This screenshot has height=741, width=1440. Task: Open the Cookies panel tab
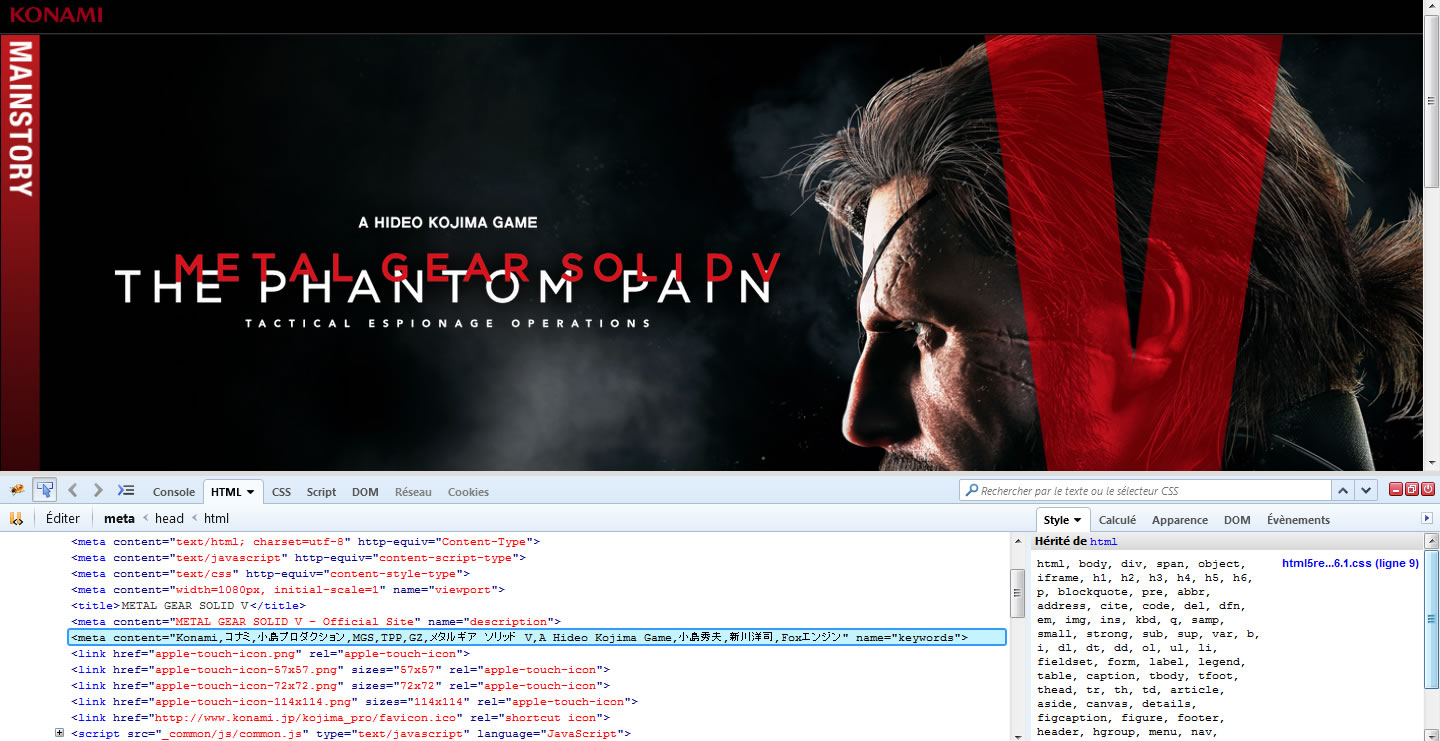468,492
